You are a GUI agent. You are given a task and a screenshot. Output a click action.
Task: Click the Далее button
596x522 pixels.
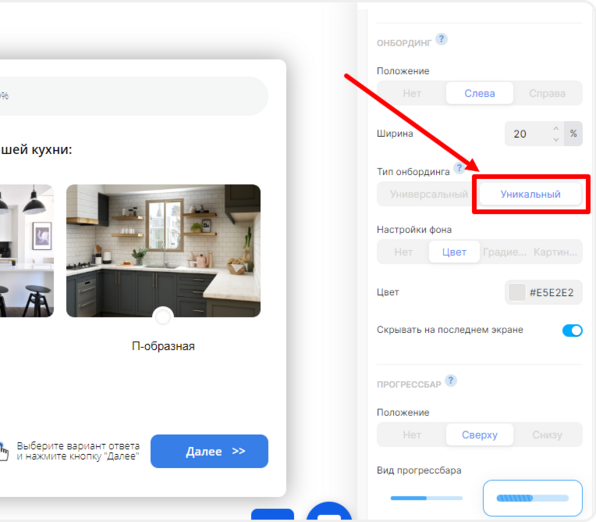(209, 451)
